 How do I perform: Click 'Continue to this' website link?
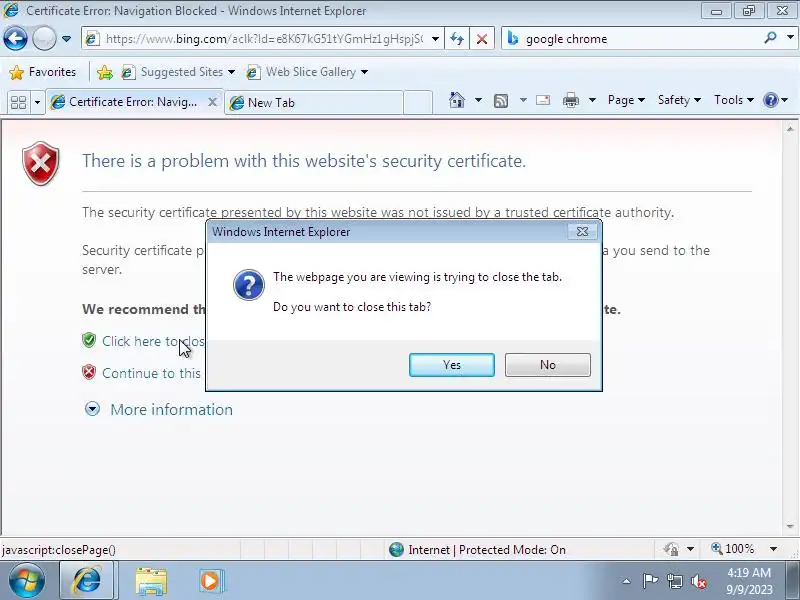click(x=152, y=373)
